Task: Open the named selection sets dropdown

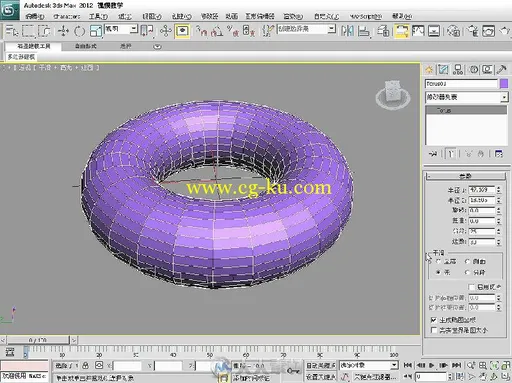Action: (x=331, y=29)
